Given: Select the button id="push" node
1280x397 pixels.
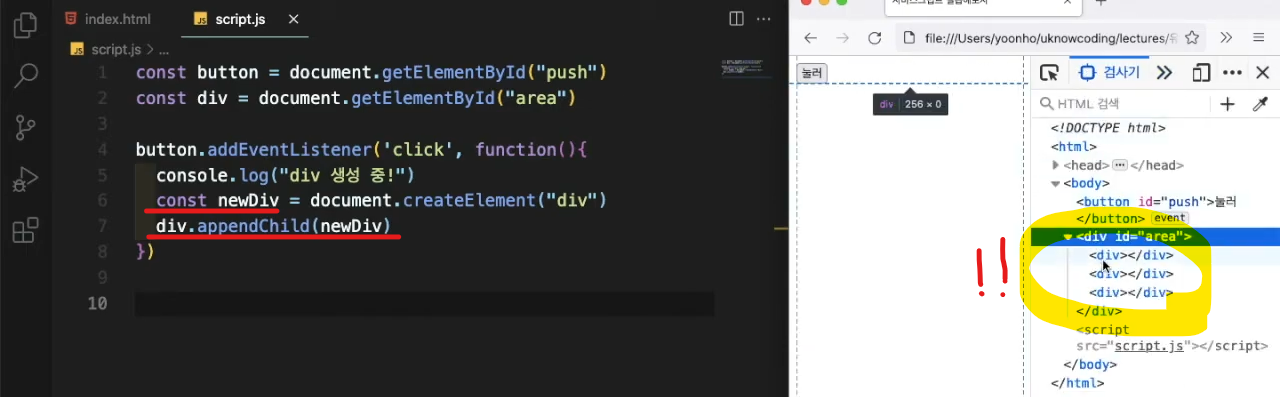Looking at the screenshot, I should coord(1156,201).
